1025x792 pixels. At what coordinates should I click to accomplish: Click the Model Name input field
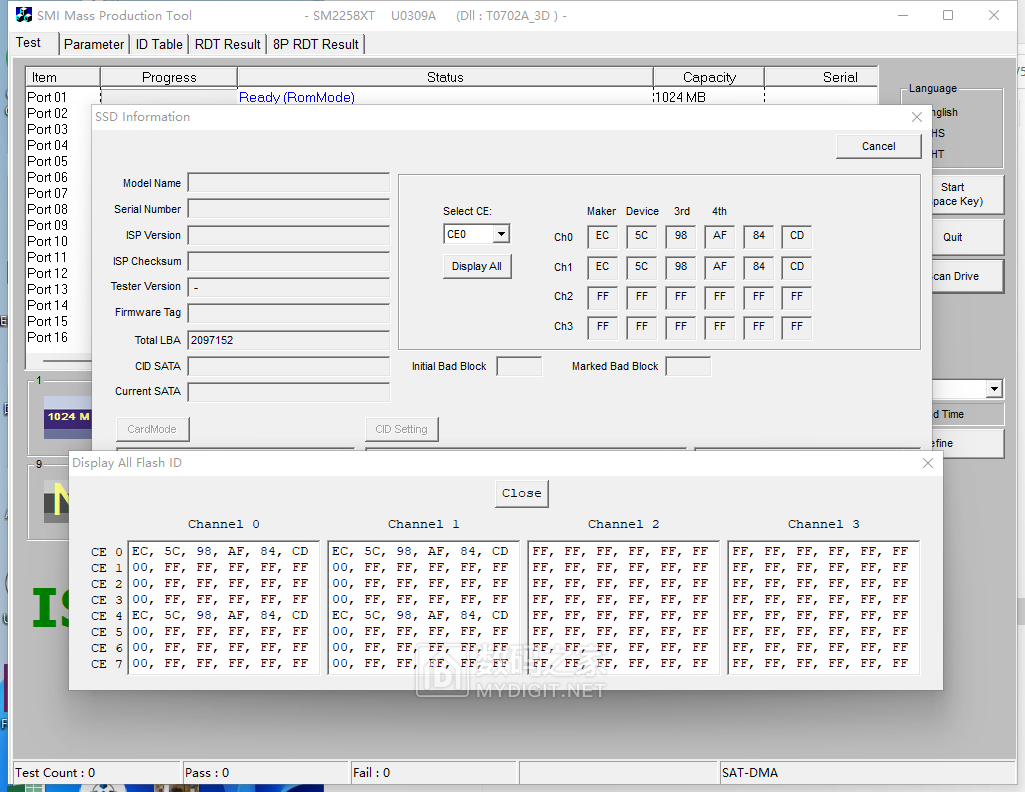coord(288,183)
